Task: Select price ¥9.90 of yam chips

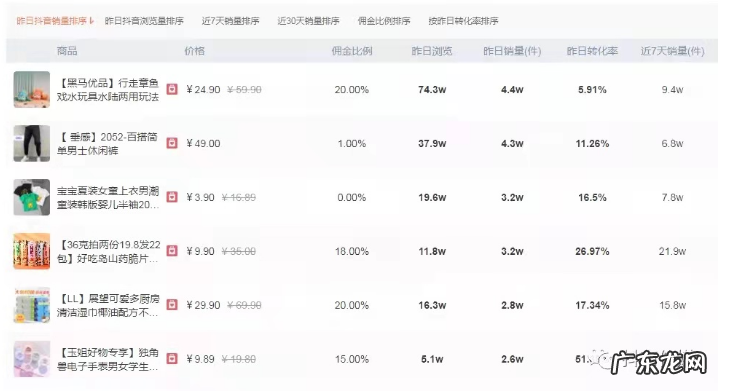Action: click(201, 251)
